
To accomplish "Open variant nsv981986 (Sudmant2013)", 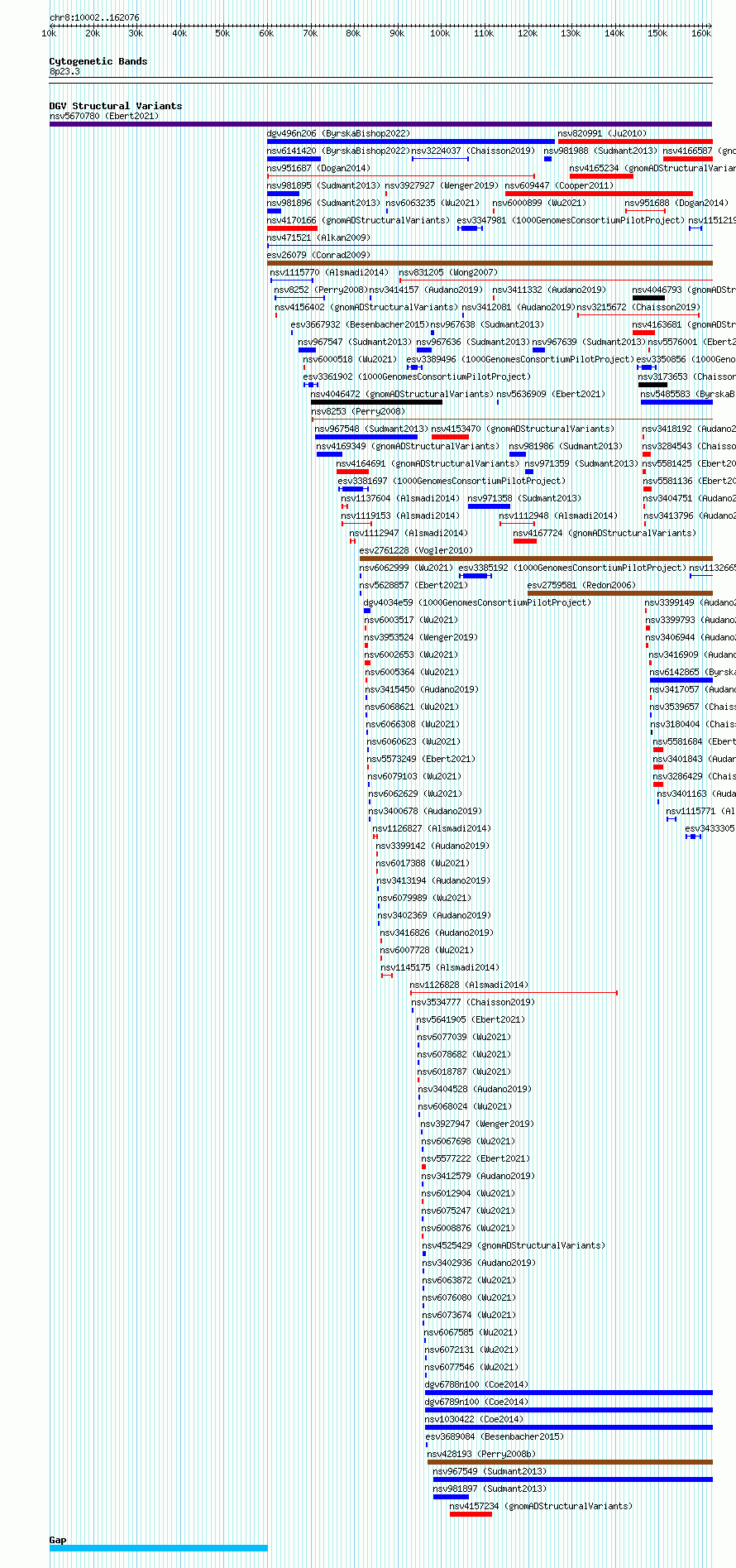I will coord(566,446).
